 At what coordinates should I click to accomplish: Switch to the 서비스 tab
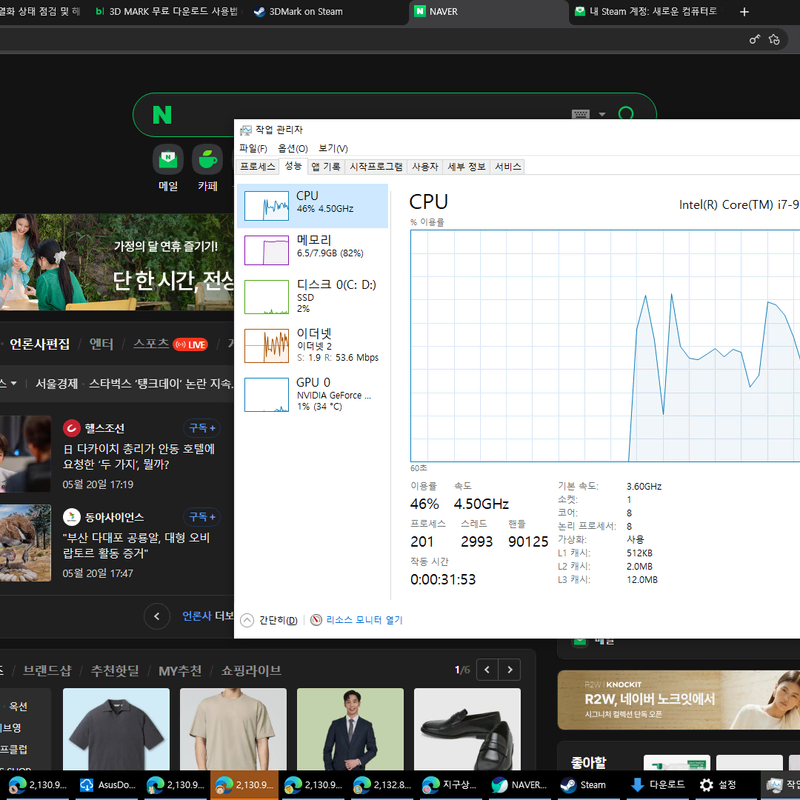508,167
